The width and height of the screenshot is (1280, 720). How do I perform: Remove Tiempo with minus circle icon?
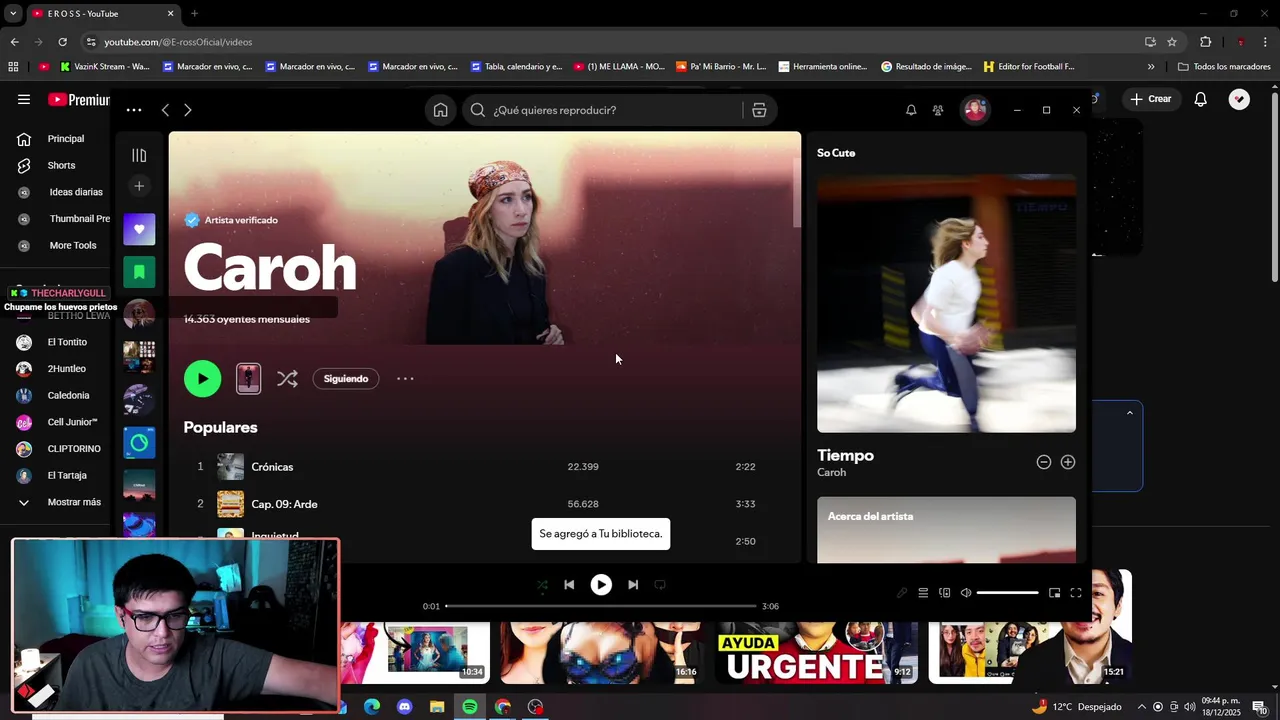click(1044, 462)
